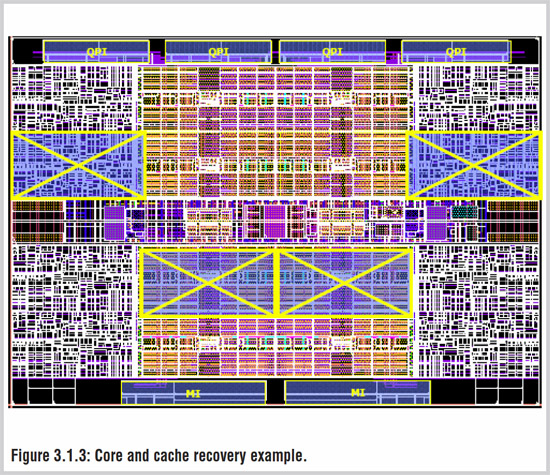This screenshot has height=475, width=550.
Task: Click the upper central cache array
Action: point(276,131)
